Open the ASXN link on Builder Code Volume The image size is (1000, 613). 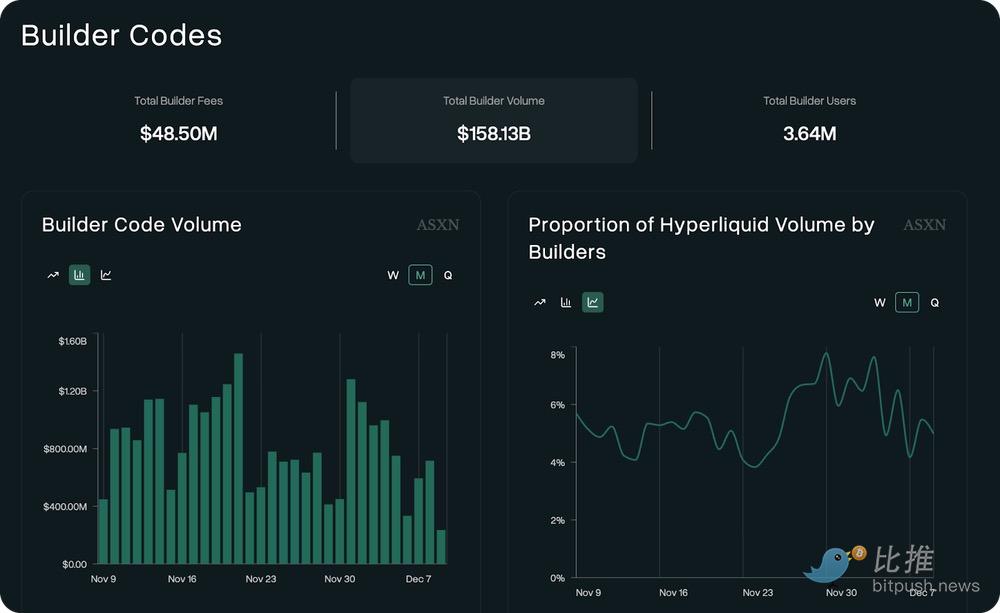437,225
